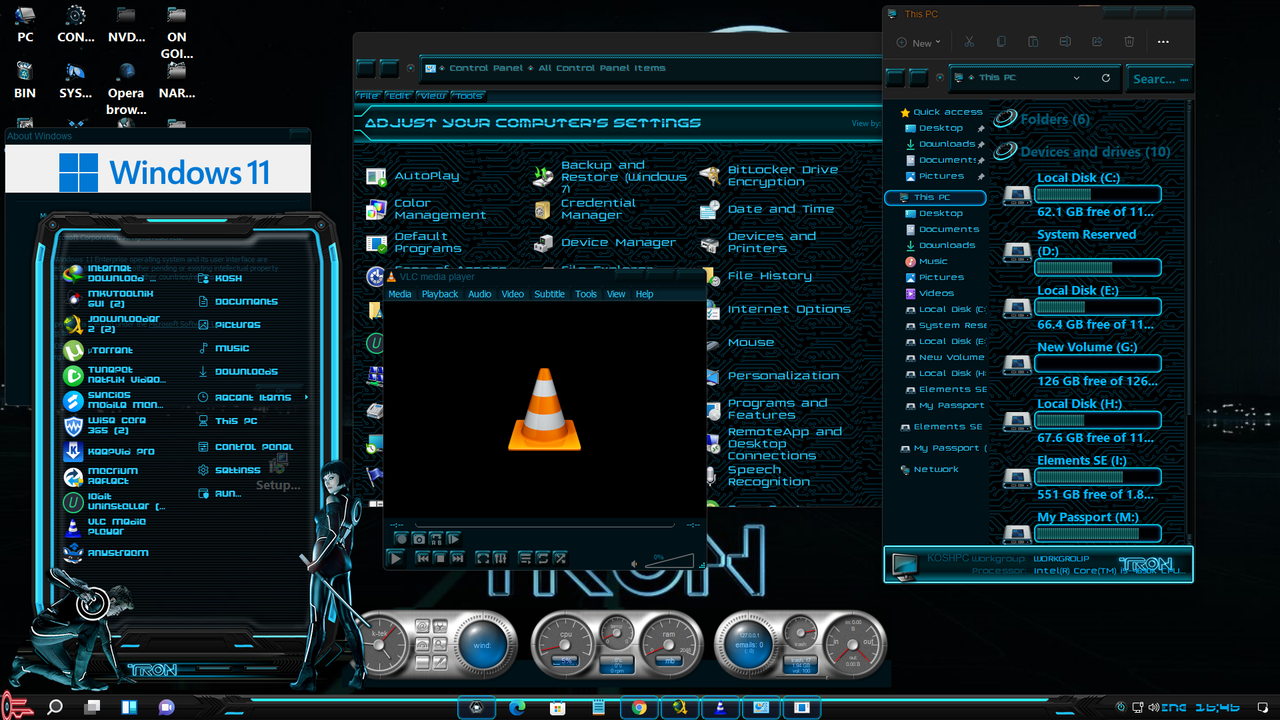This screenshot has width=1280, height=720.
Task: Open Color Management in Control Panel
Action: point(425,209)
